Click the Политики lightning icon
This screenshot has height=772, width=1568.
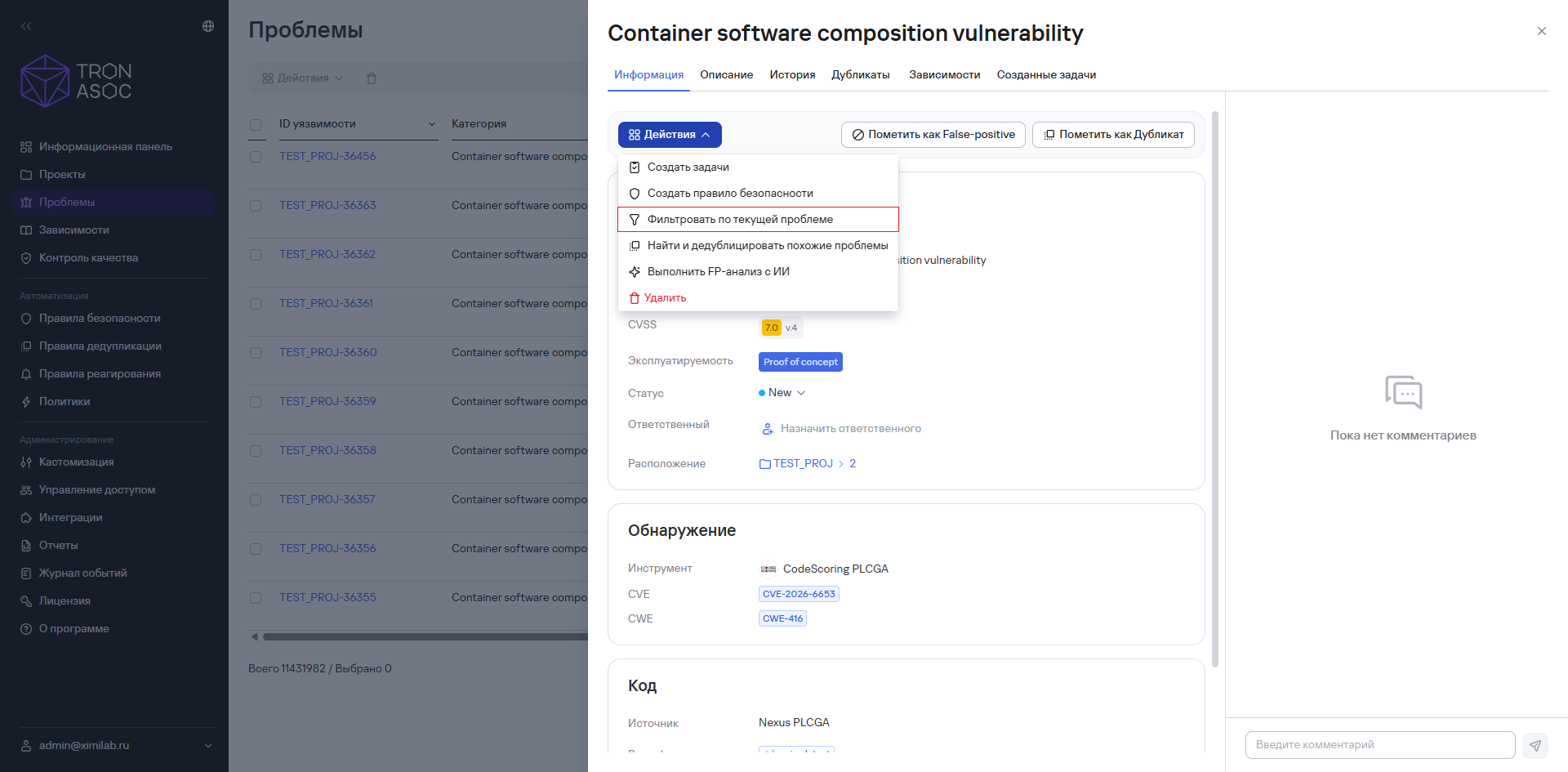(26, 402)
